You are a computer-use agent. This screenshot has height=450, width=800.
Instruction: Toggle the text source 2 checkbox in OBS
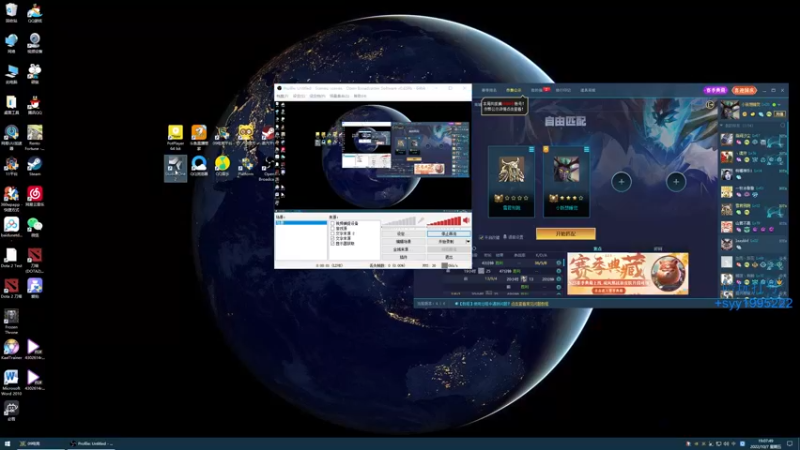tap(333, 233)
